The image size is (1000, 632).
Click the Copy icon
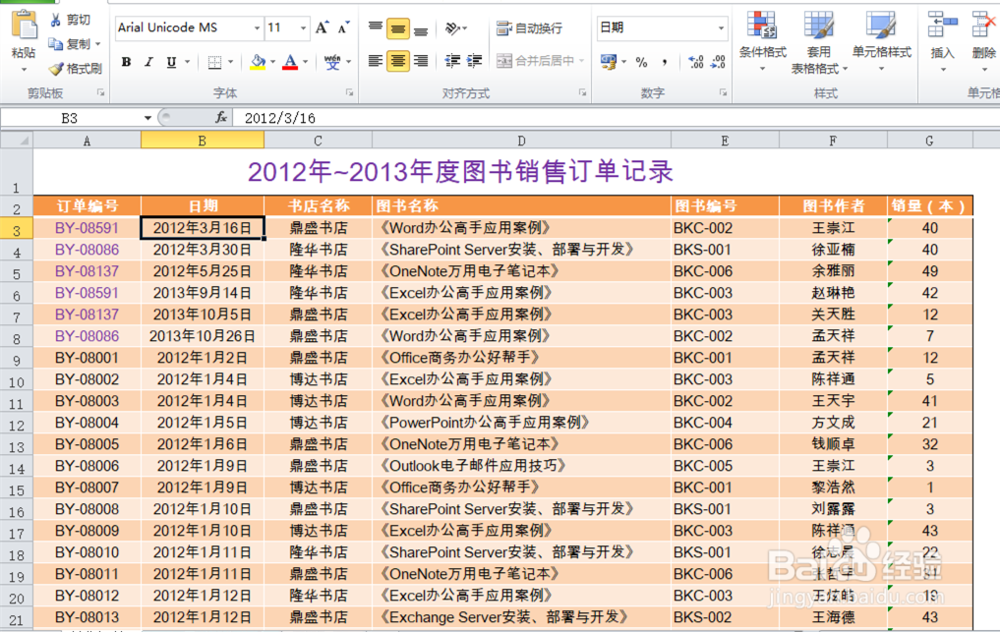[55, 43]
